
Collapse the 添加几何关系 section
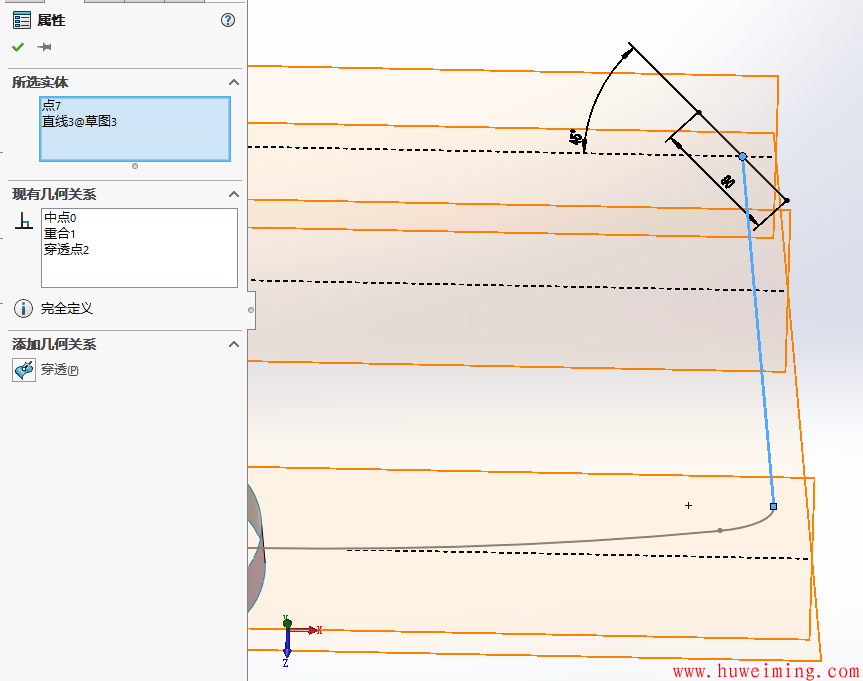click(234, 344)
